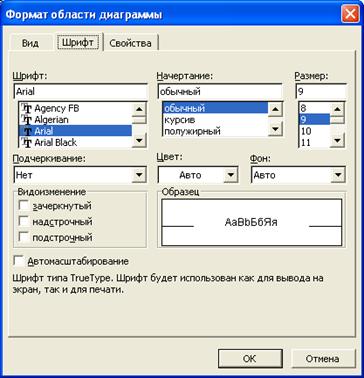The width and height of the screenshot is (364, 378).
Task: Click the Размер size input field
Action: click(x=321, y=91)
